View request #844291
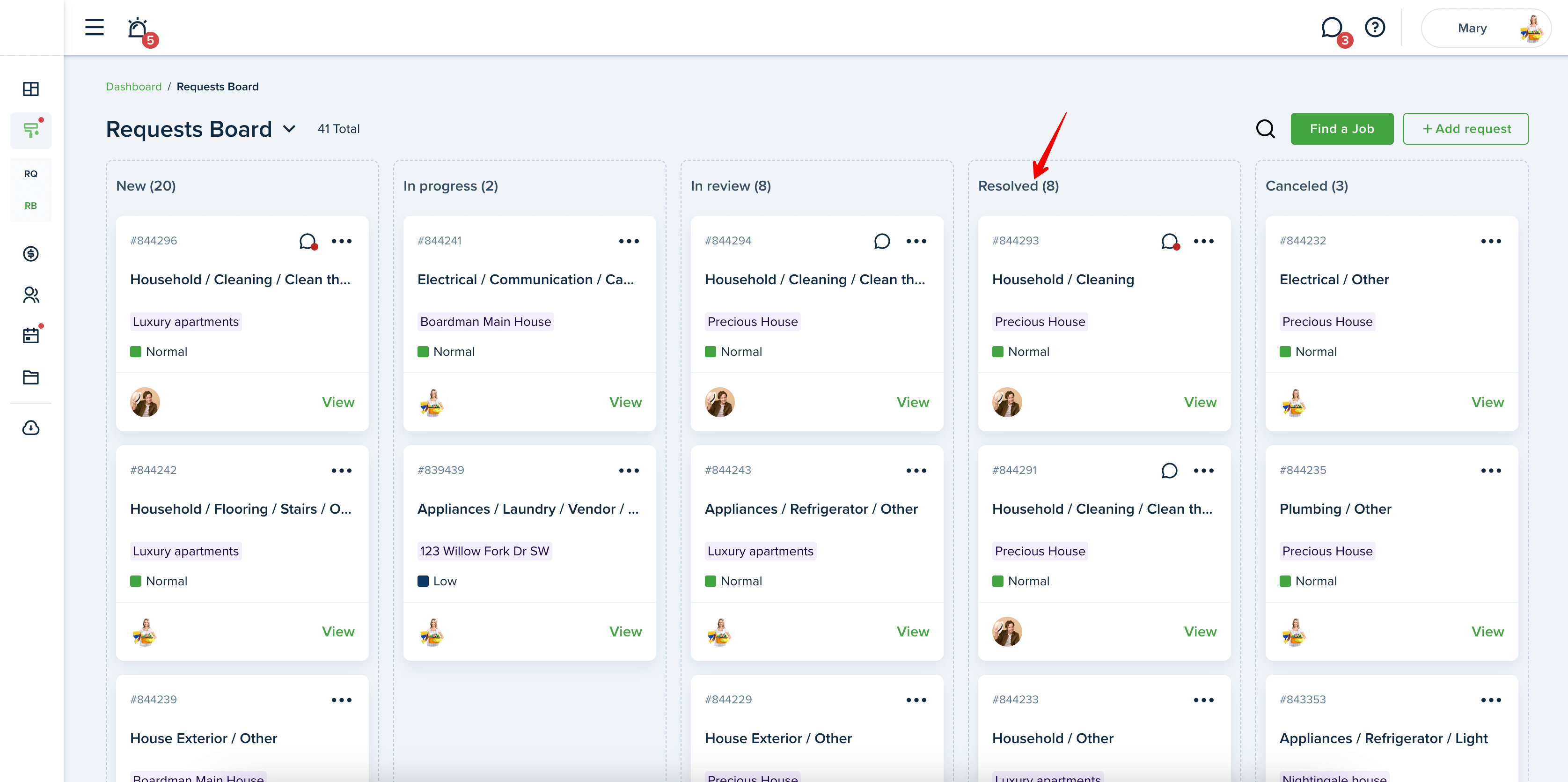 (x=1200, y=632)
